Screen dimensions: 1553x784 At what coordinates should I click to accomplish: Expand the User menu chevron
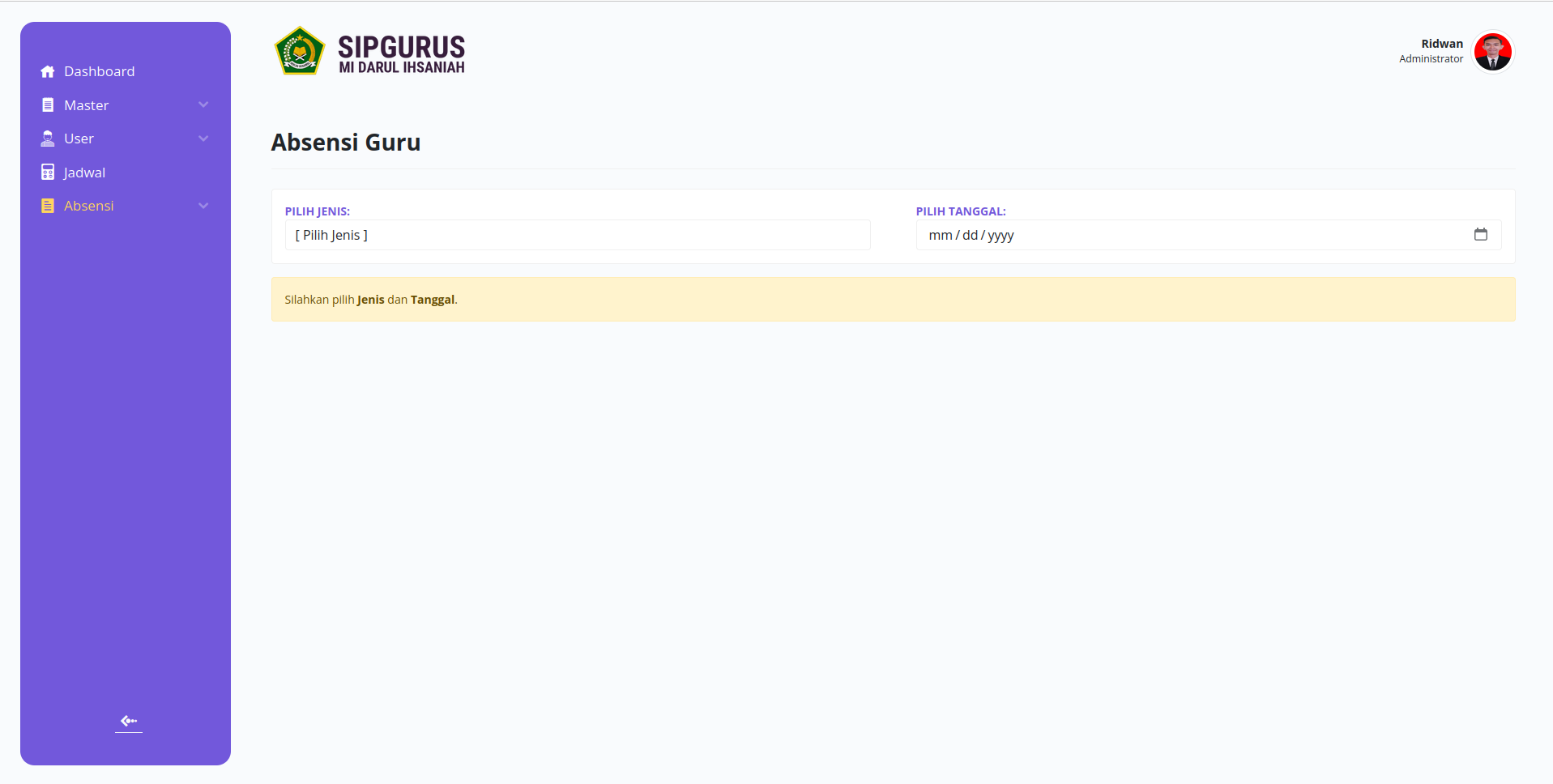click(x=203, y=138)
